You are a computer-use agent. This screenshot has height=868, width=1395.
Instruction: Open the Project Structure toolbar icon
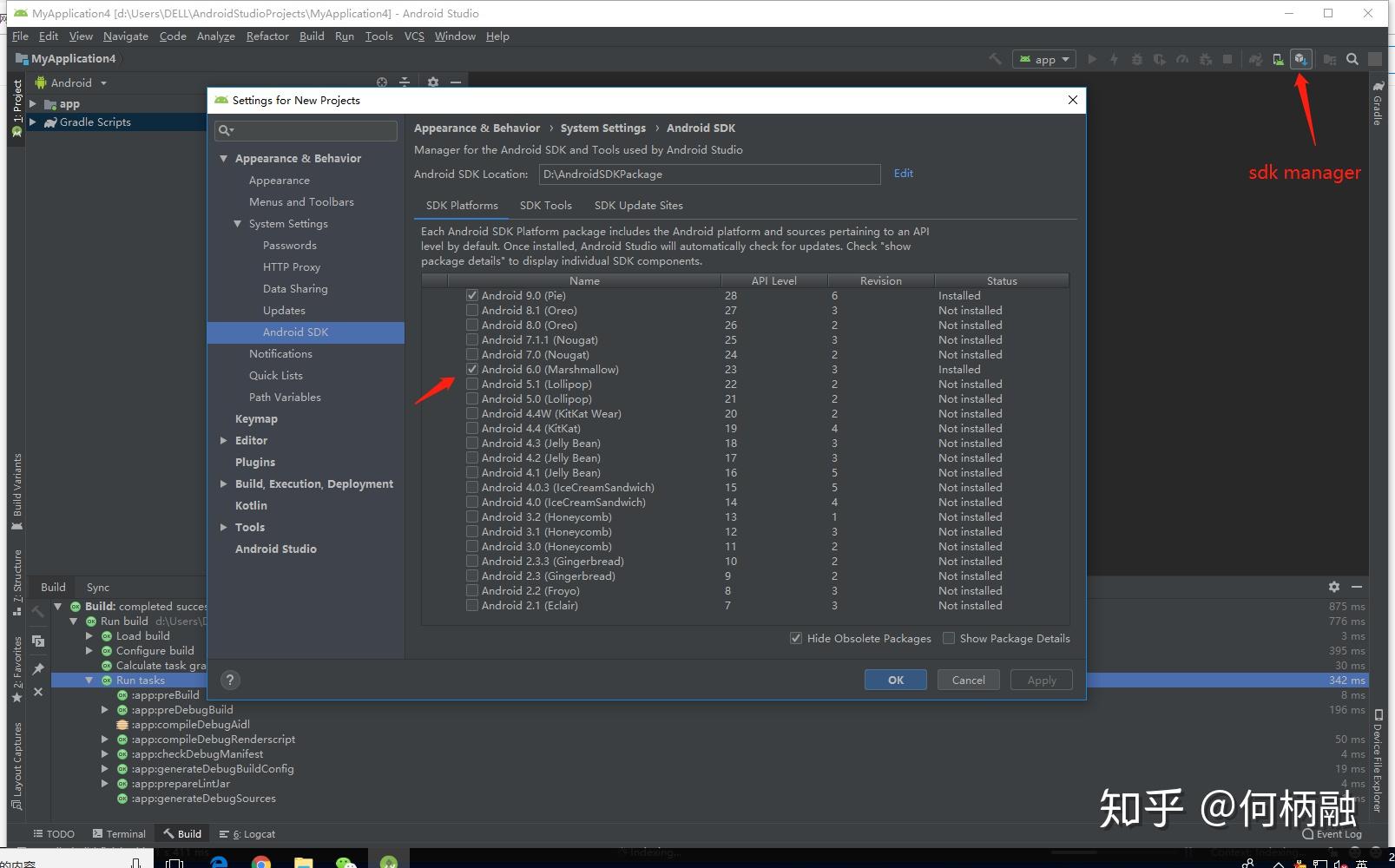(1329, 59)
